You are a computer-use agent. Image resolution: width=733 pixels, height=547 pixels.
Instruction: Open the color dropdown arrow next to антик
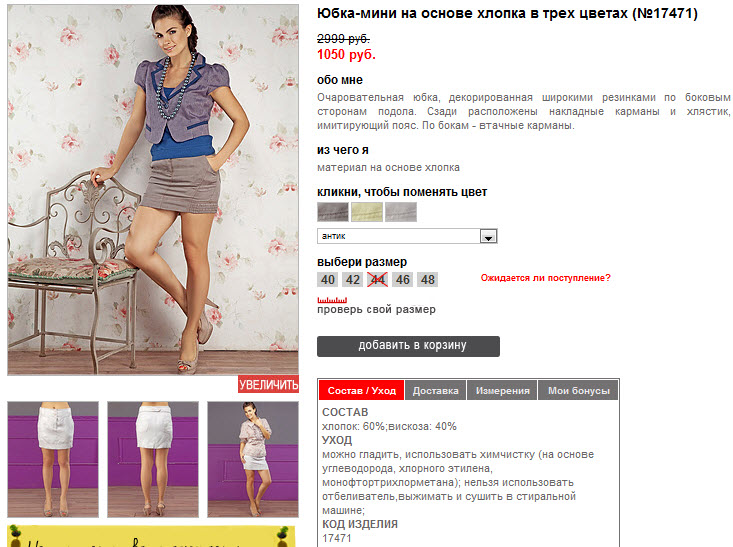(489, 236)
